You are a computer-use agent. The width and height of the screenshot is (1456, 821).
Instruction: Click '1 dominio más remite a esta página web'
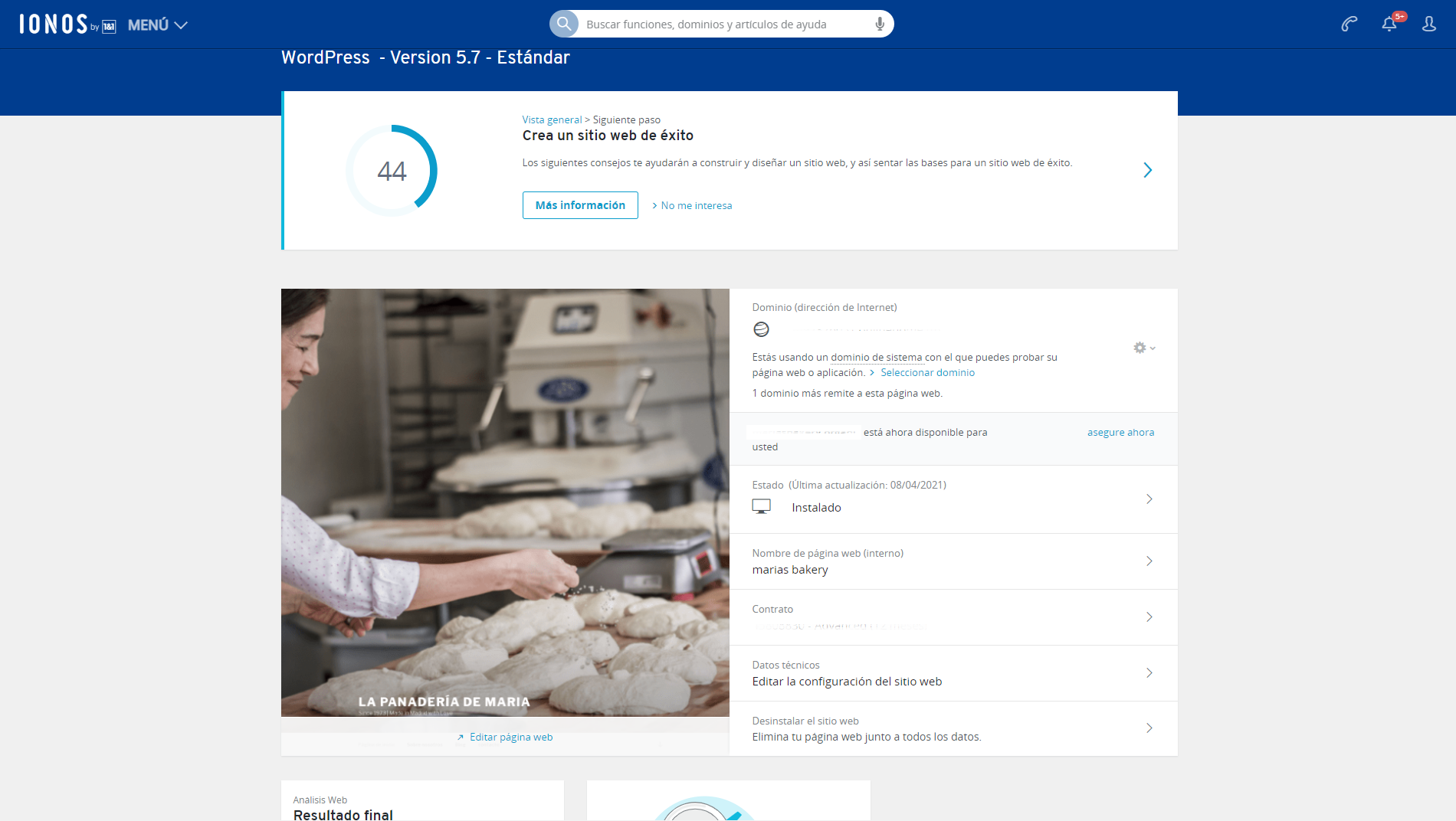pos(847,394)
